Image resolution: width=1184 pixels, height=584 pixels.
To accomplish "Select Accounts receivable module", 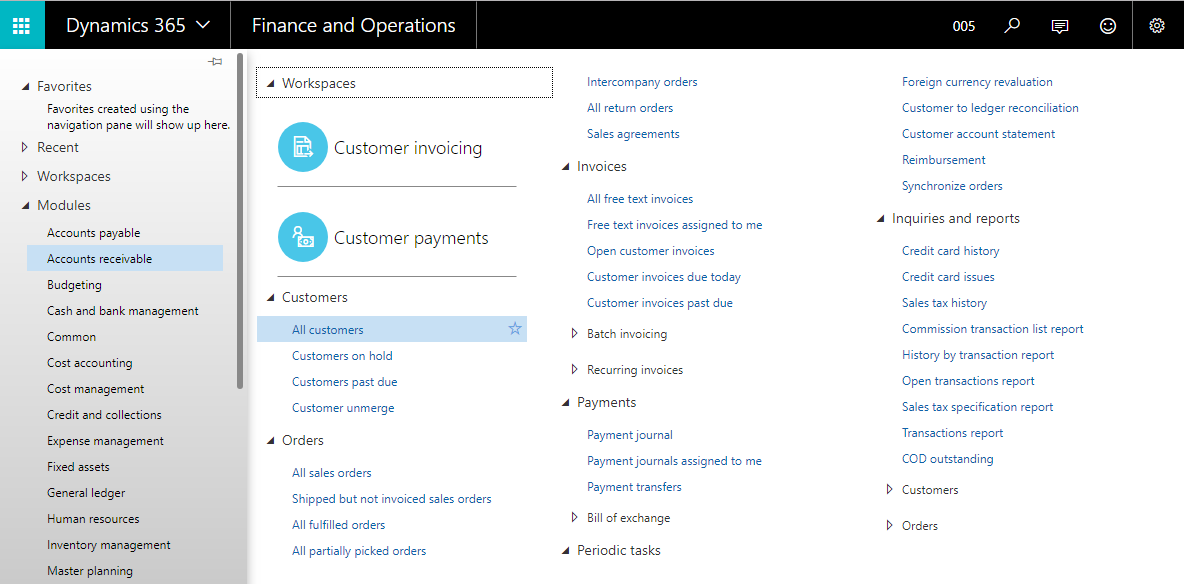I will pos(125,258).
